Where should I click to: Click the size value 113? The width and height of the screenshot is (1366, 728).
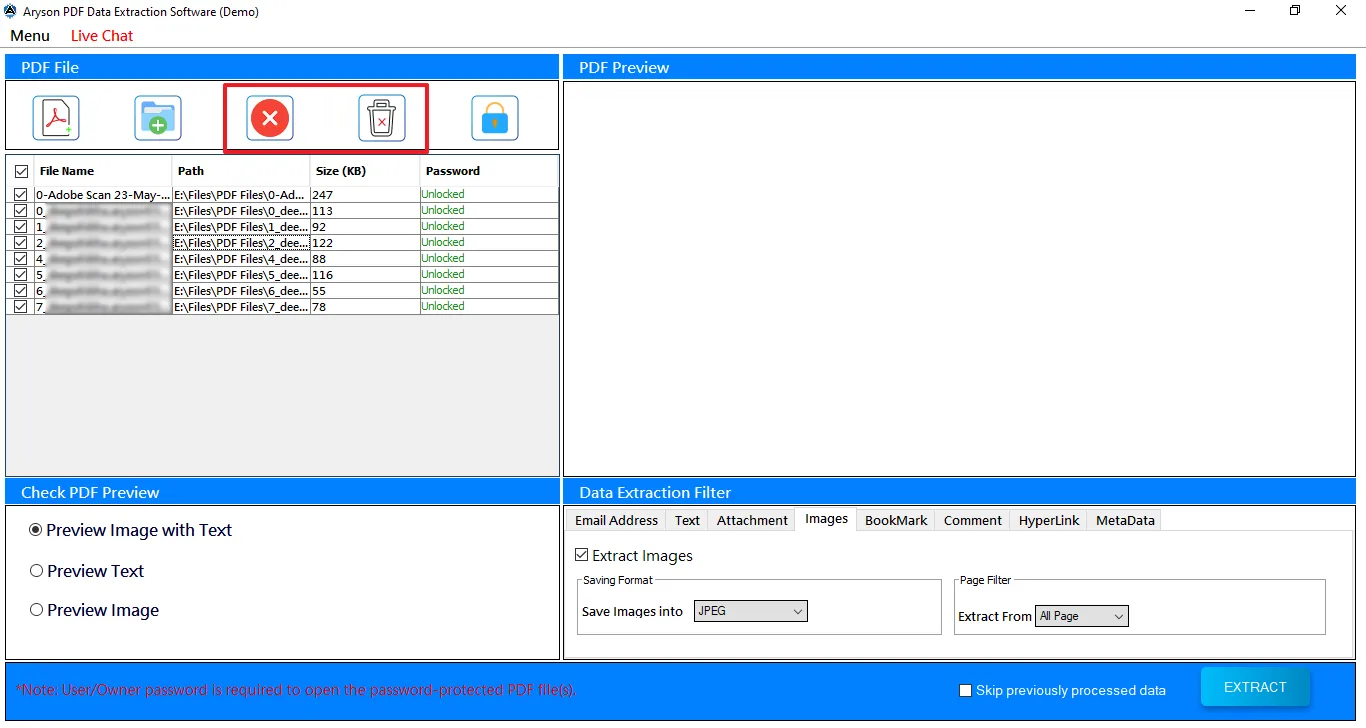pyautogui.click(x=322, y=211)
